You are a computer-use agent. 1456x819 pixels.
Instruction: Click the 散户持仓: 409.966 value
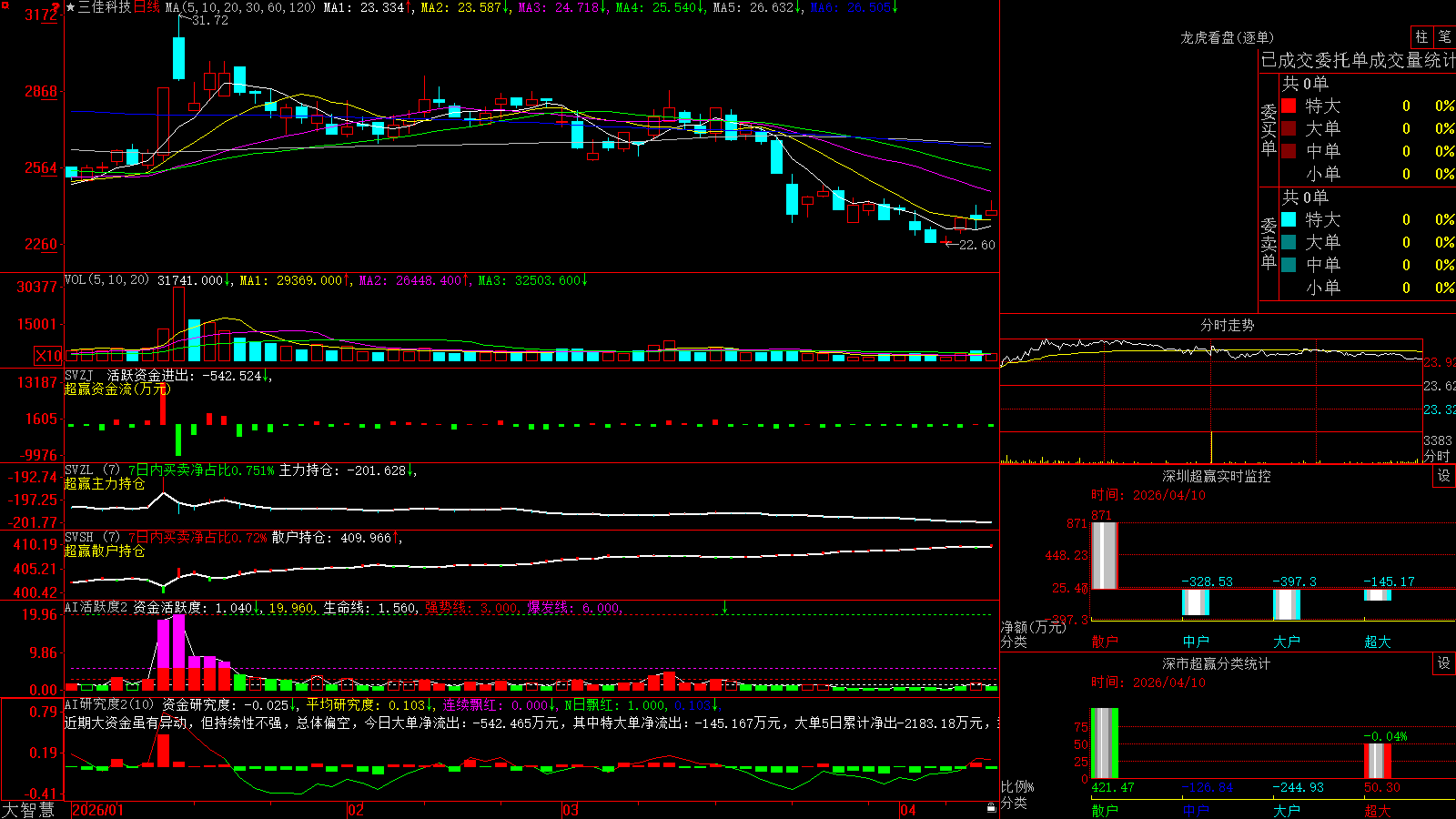point(331,538)
